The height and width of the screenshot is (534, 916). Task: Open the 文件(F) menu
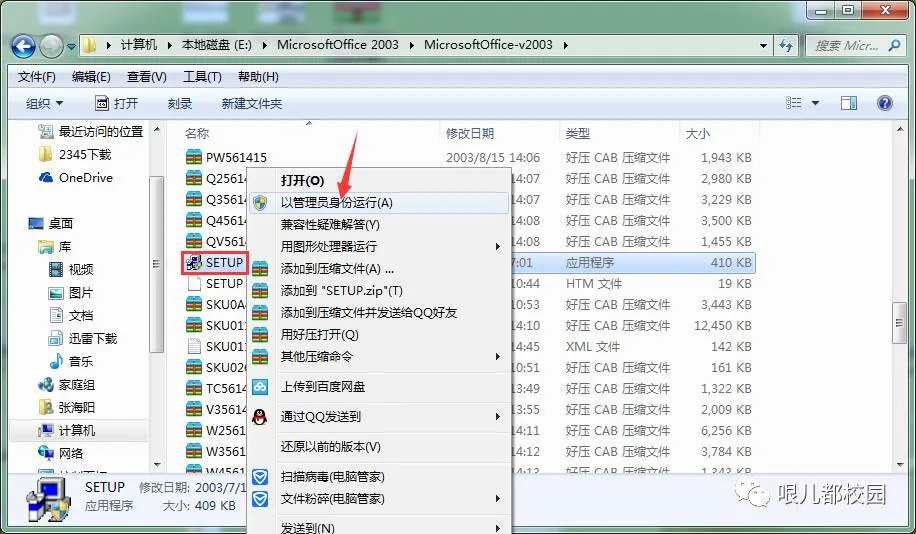coord(36,77)
